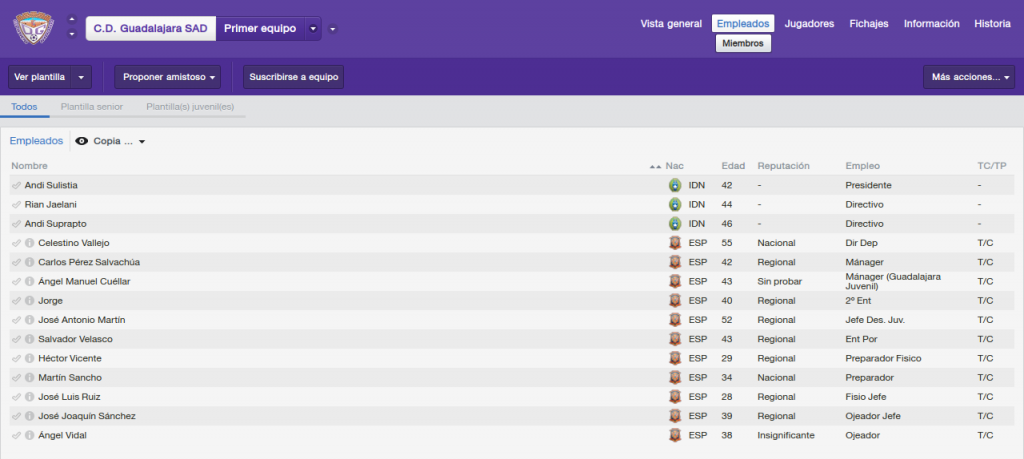
Task: Sort the table by the Edad column header
Action: tap(728, 166)
